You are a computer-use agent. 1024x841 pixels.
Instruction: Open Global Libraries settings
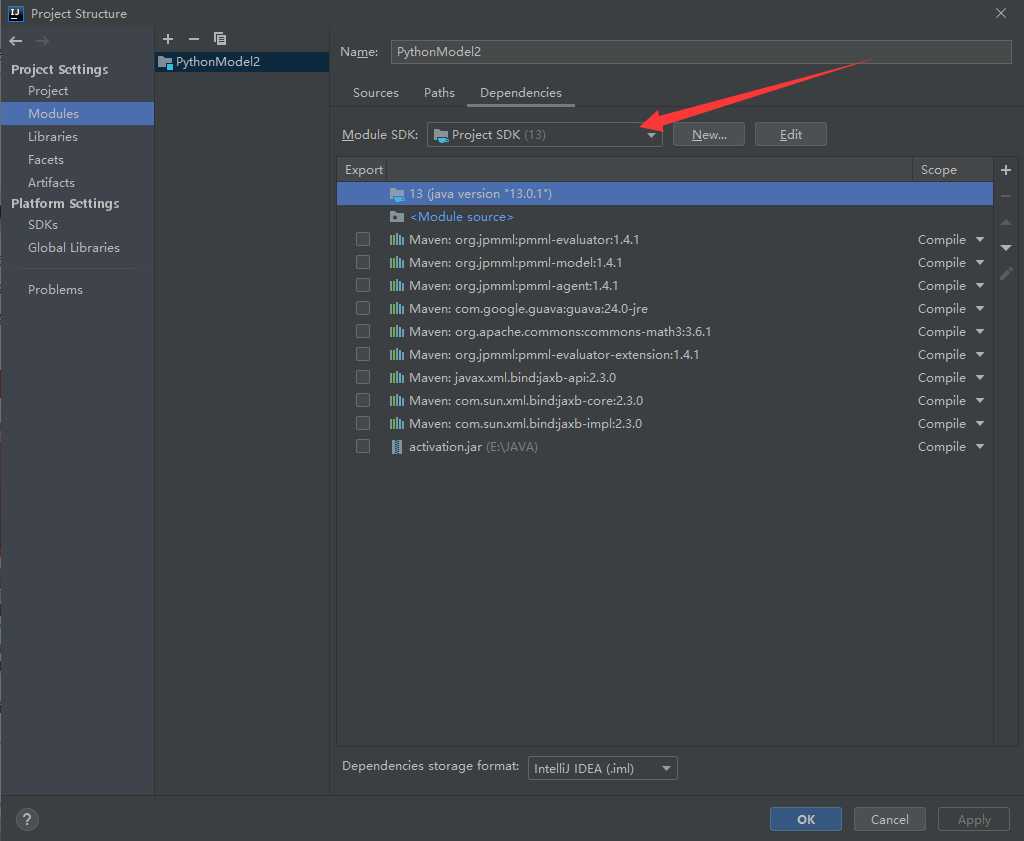click(73, 247)
